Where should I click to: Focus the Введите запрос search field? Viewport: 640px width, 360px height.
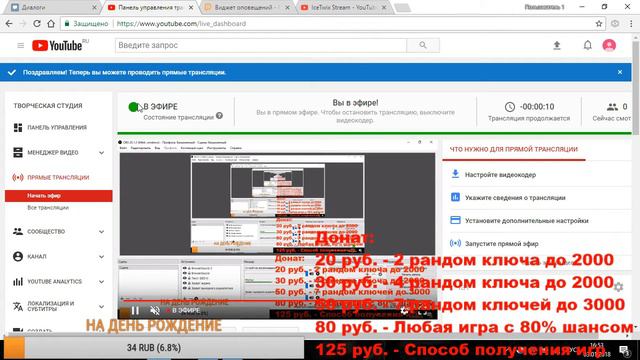(261, 45)
